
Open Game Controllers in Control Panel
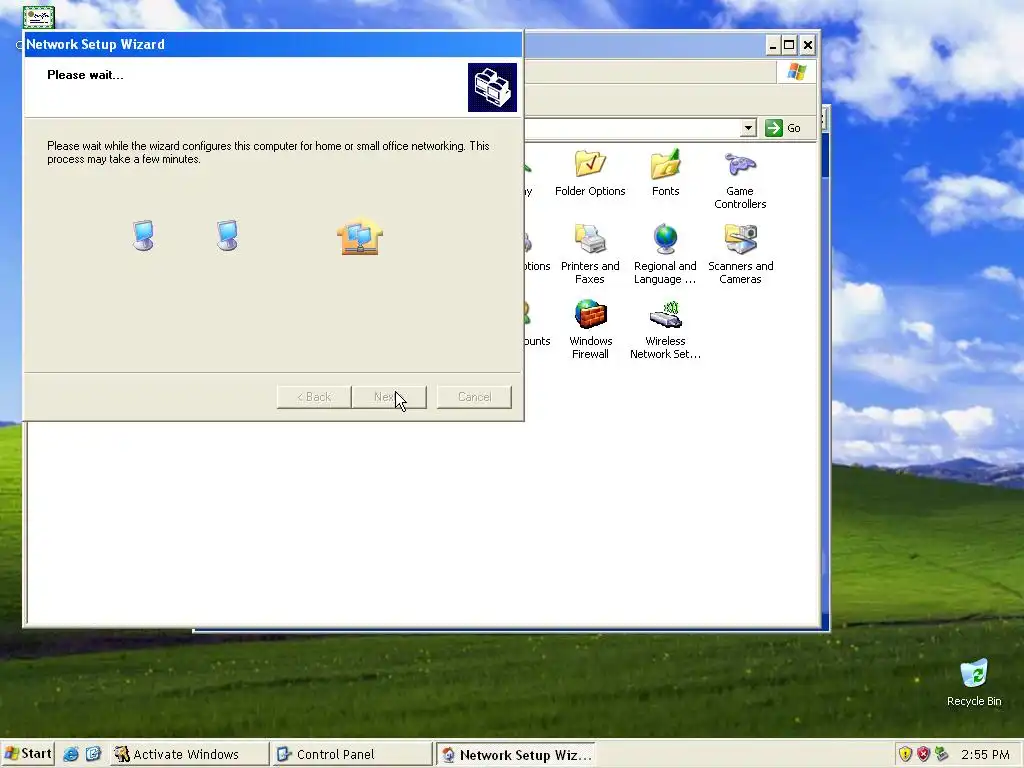pos(740,180)
